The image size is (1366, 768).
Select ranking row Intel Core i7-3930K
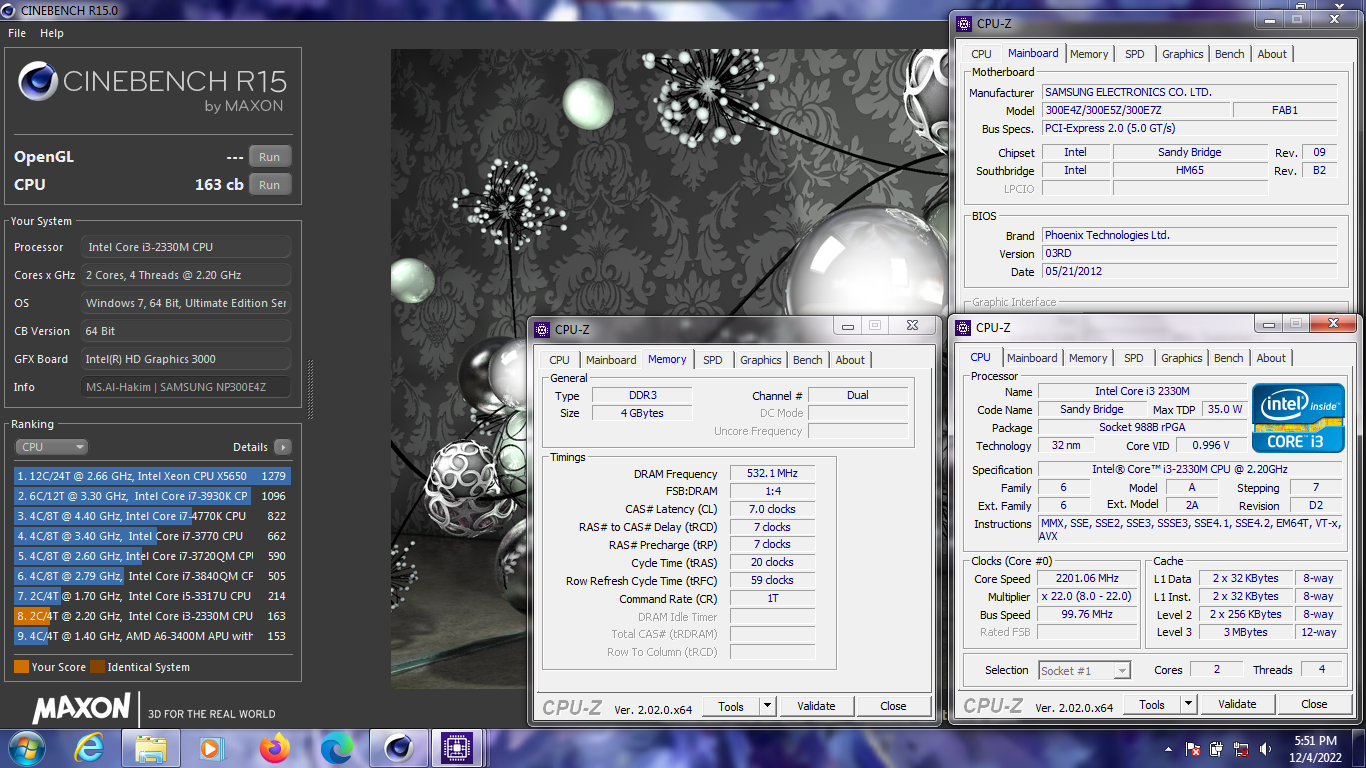(151, 496)
